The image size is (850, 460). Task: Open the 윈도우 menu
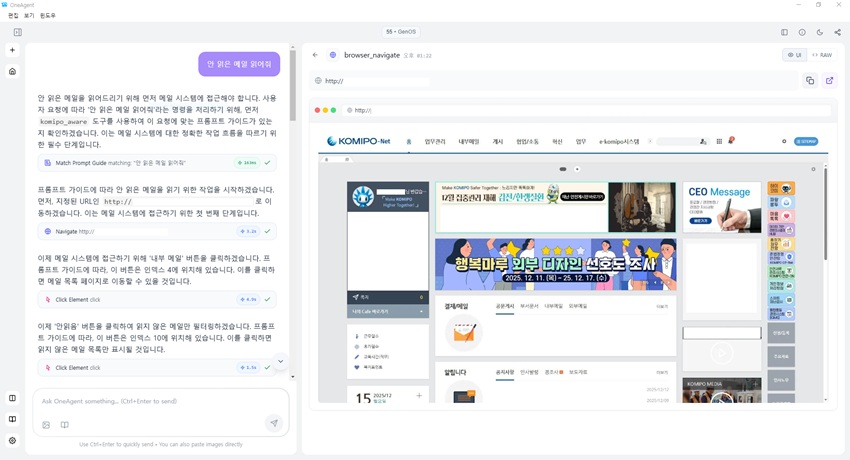coord(48,16)
